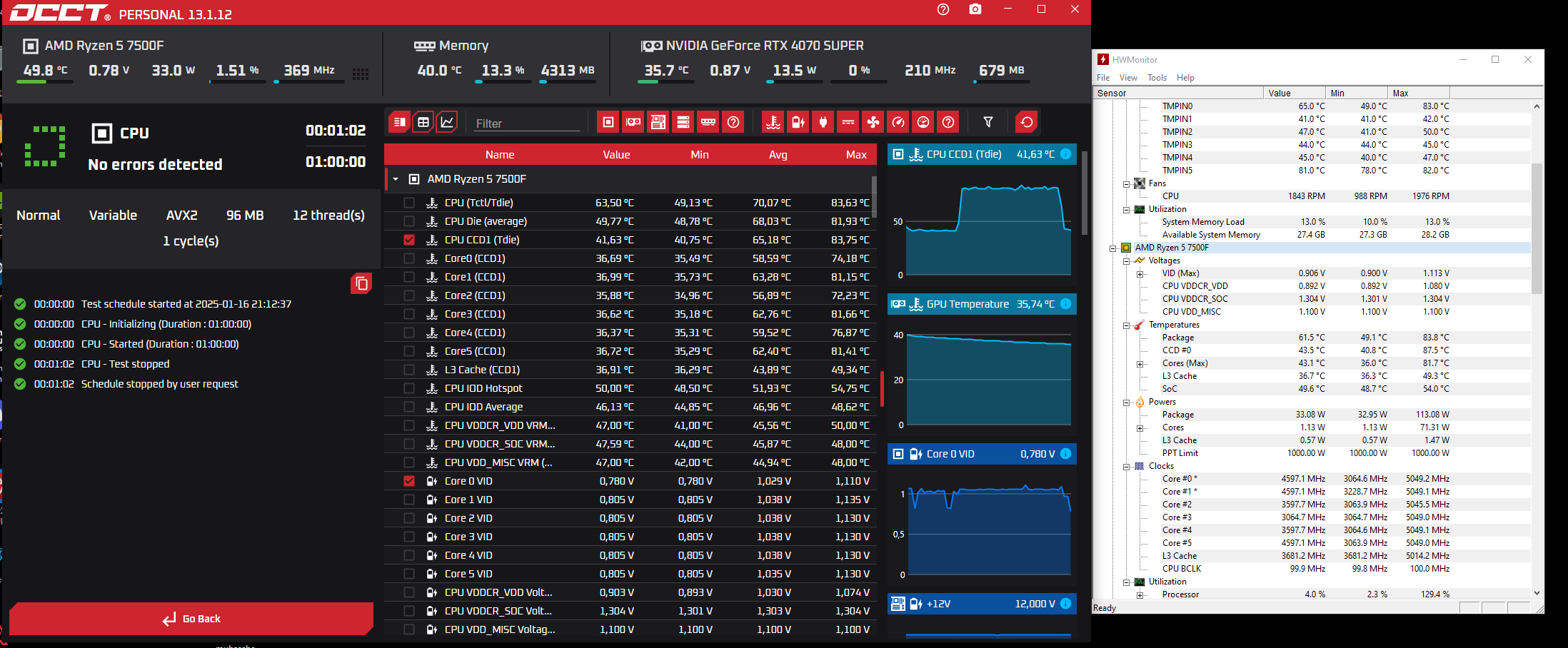Click the temperature sensor filter icon
This screenshot has height=648, width=1568.
click(x=773, y=122)
